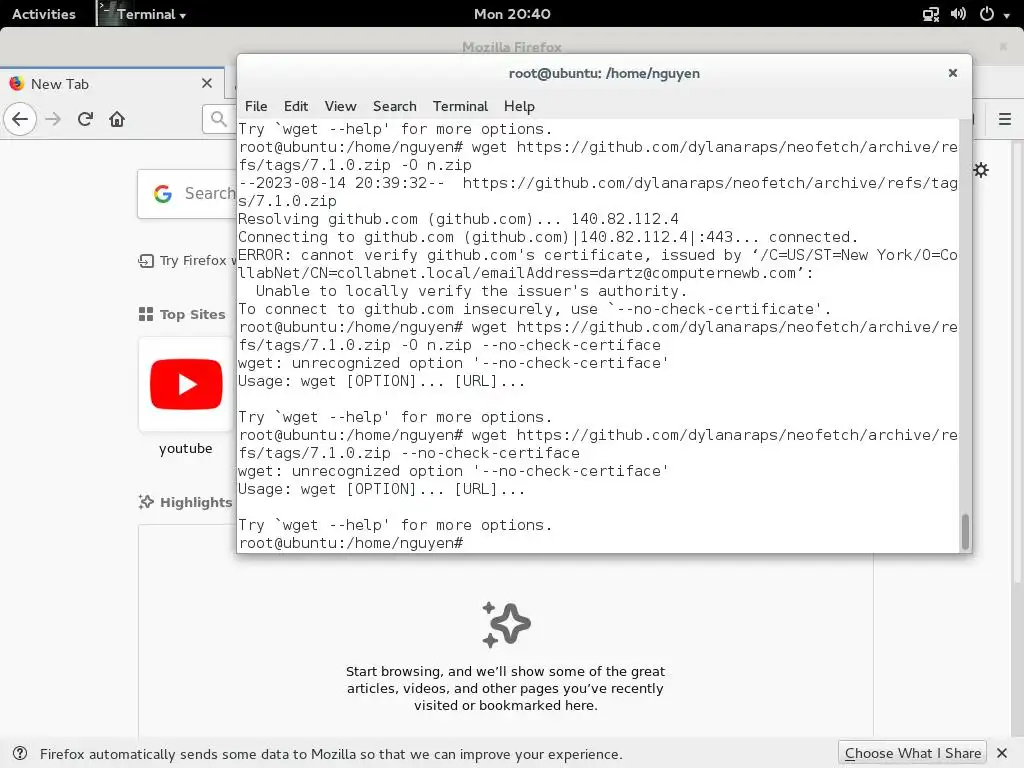Click 'Resolving github.com' terminal line

458,219
